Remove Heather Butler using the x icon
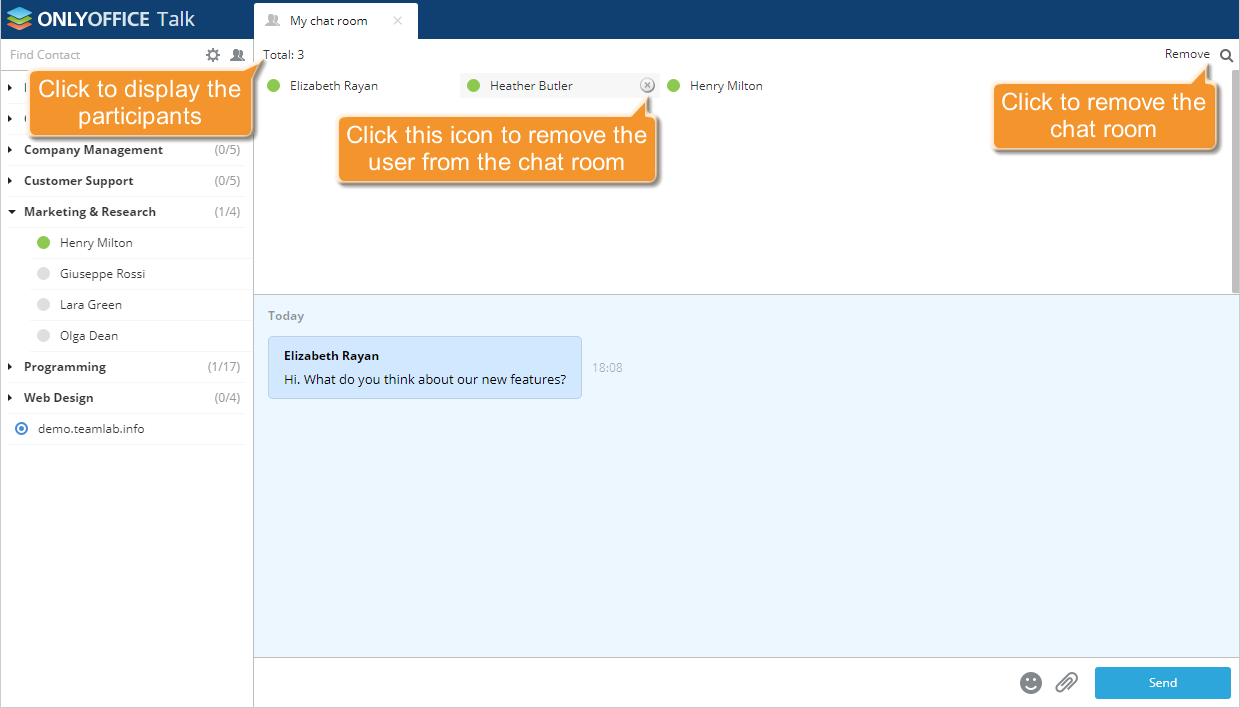Screen dimensions: 1240x708 647,85
